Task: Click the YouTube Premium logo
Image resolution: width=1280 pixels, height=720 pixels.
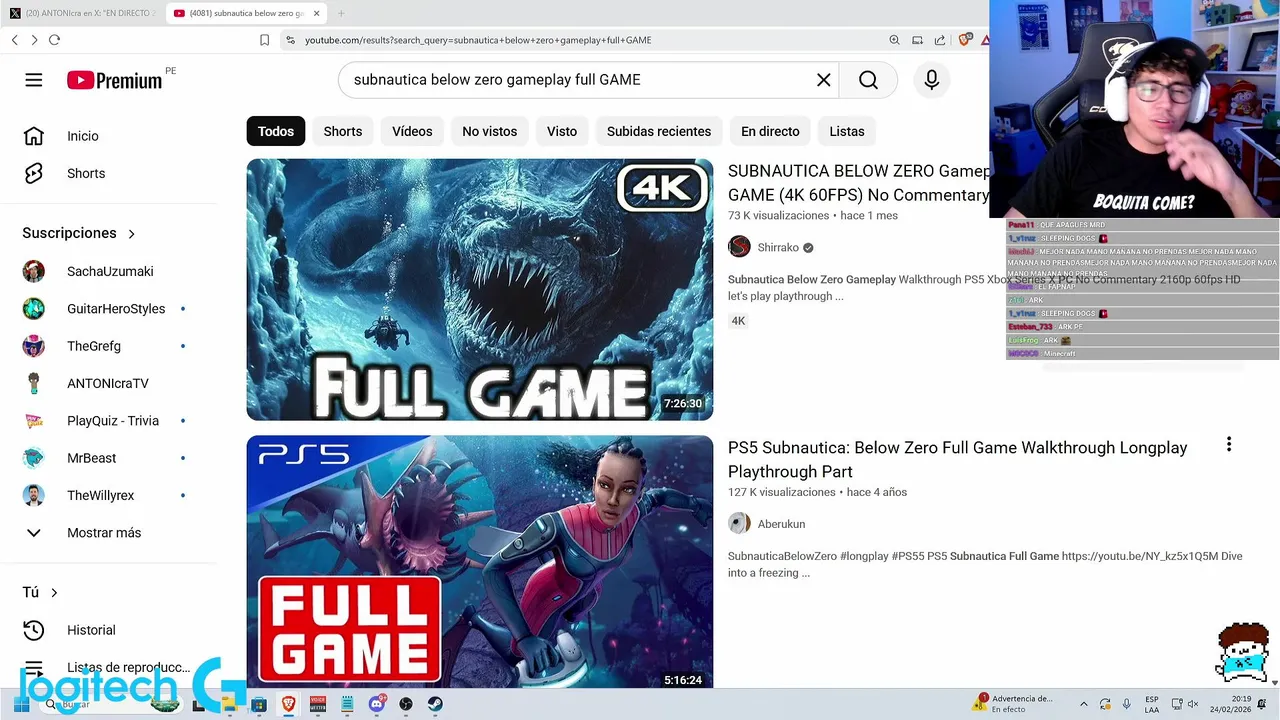Action: 115,81
